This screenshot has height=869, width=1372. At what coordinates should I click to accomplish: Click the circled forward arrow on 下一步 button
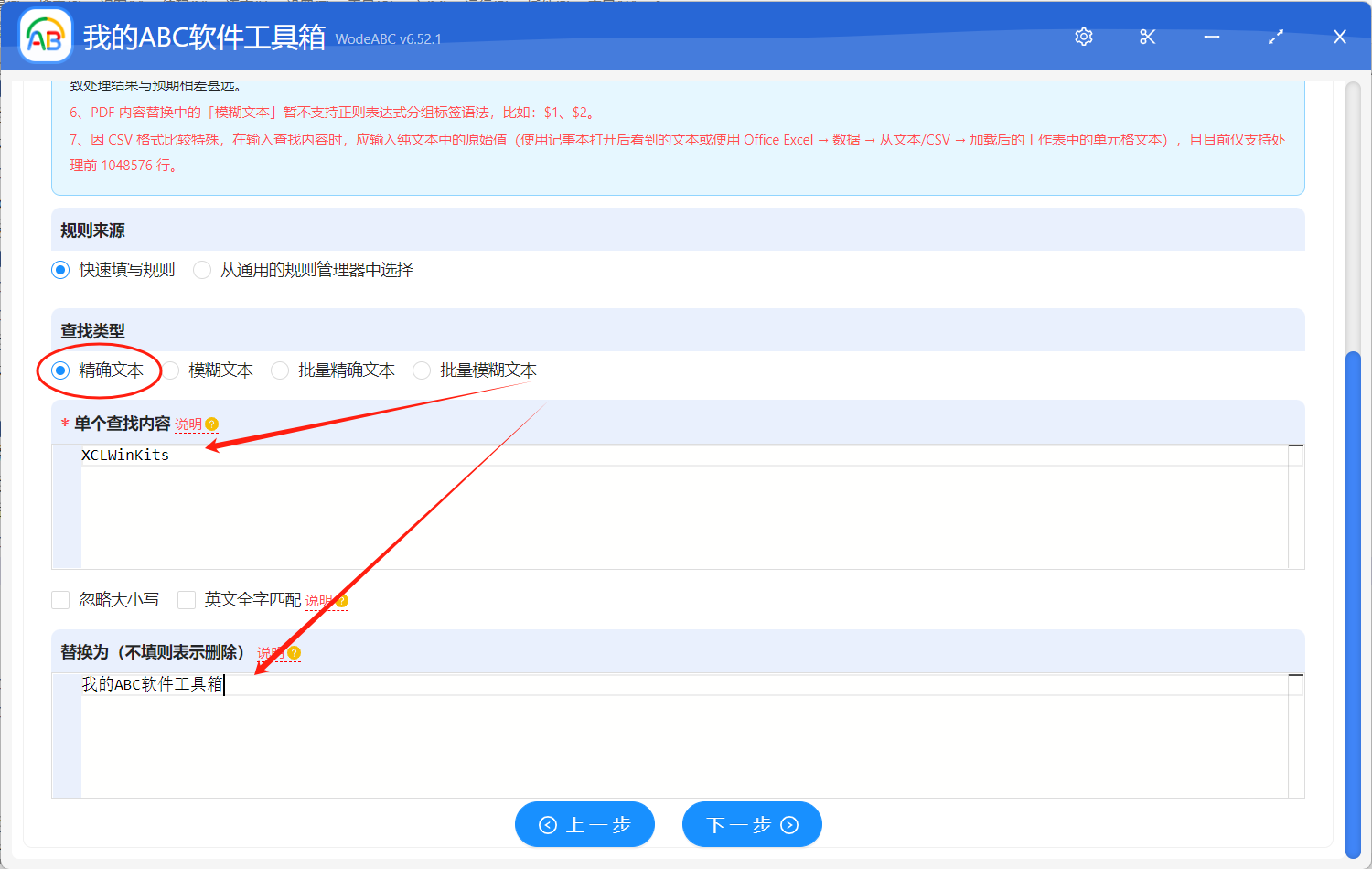[788, 824]
